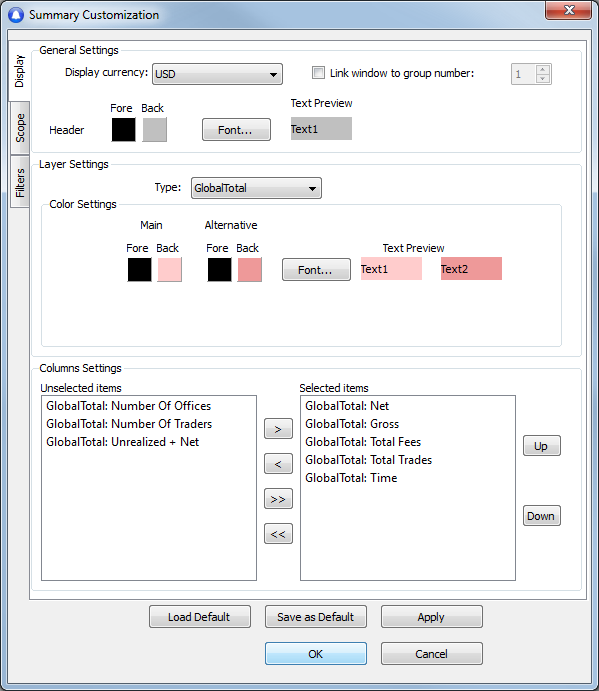Click the application icon in title bar
Viewport: 599px width, 691px height.
[16, 15]
